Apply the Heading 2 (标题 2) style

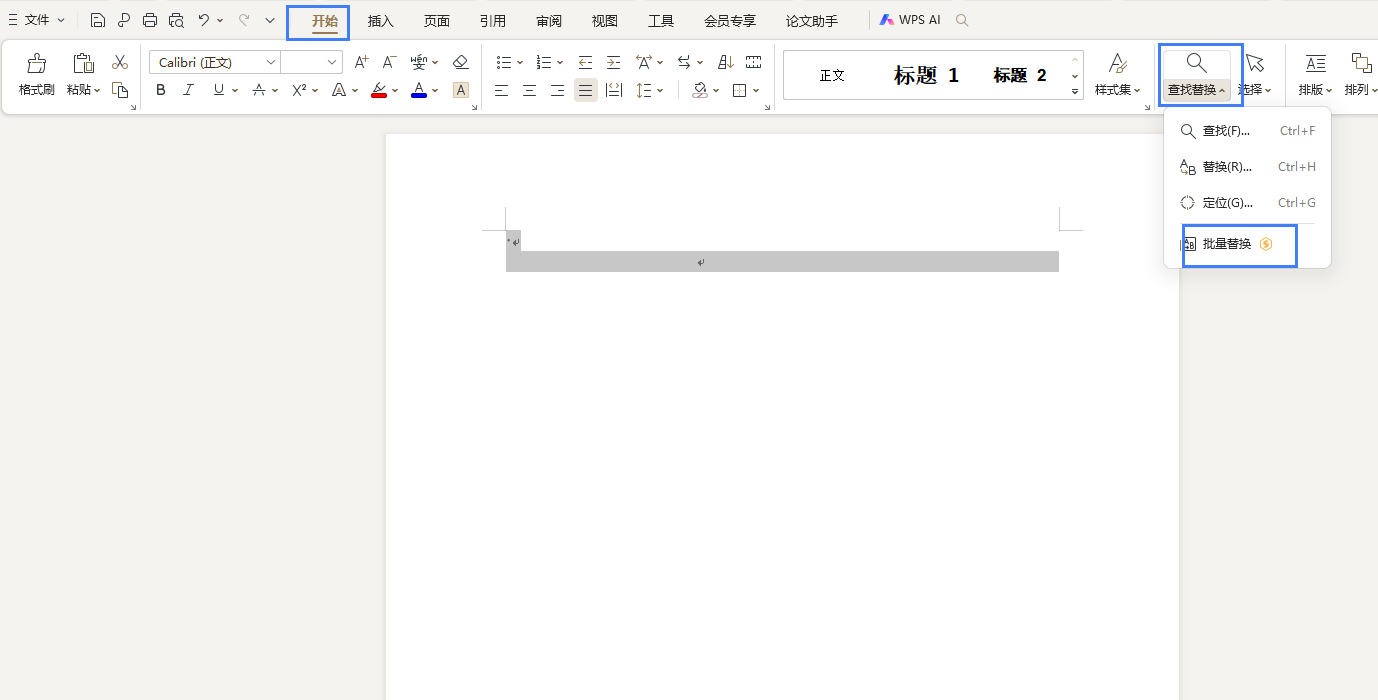tap(1020, 75)
